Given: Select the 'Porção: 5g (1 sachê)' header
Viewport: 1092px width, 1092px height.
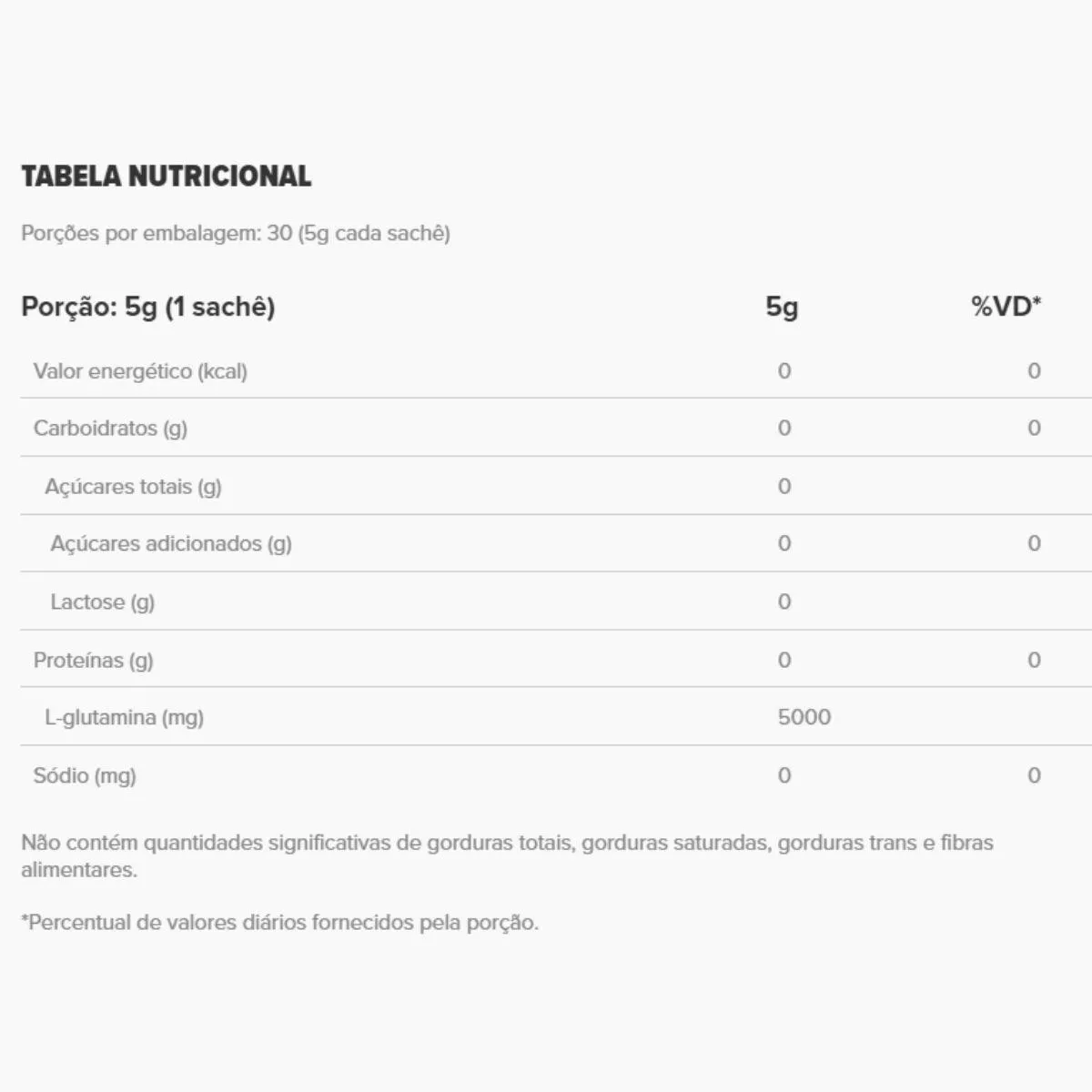Looking at the screenshot, I should tap(148, 307).
